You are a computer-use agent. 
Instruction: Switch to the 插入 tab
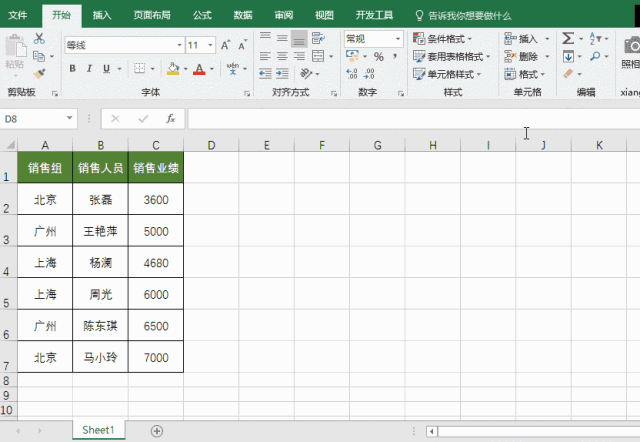click(x=102, y=16)
